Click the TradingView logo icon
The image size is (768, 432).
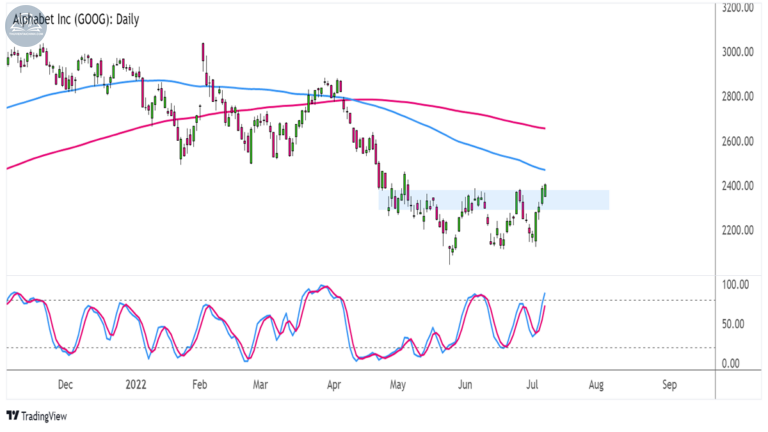coord(13,416)
